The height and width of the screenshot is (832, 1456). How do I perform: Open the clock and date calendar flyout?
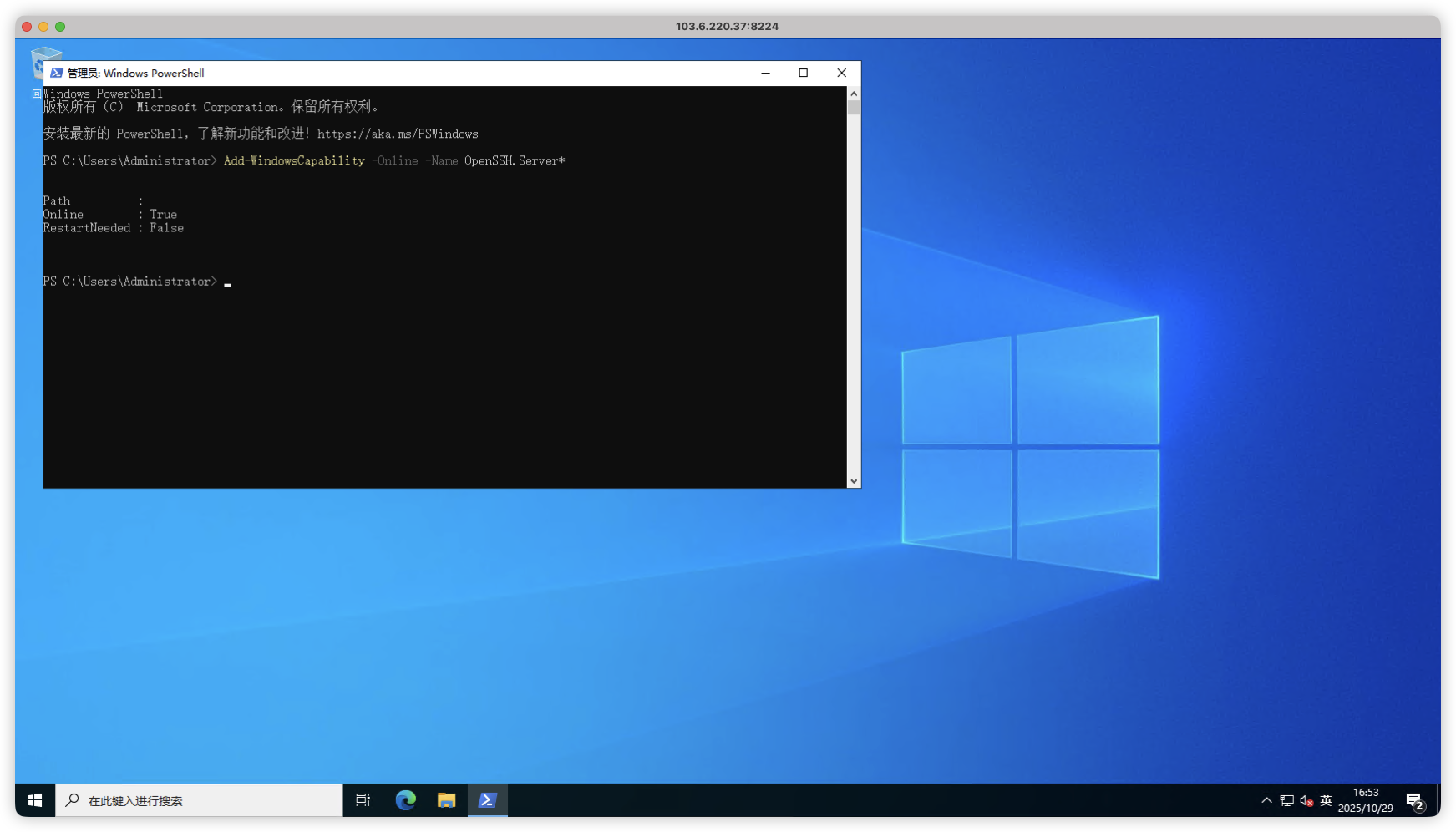1365,800
